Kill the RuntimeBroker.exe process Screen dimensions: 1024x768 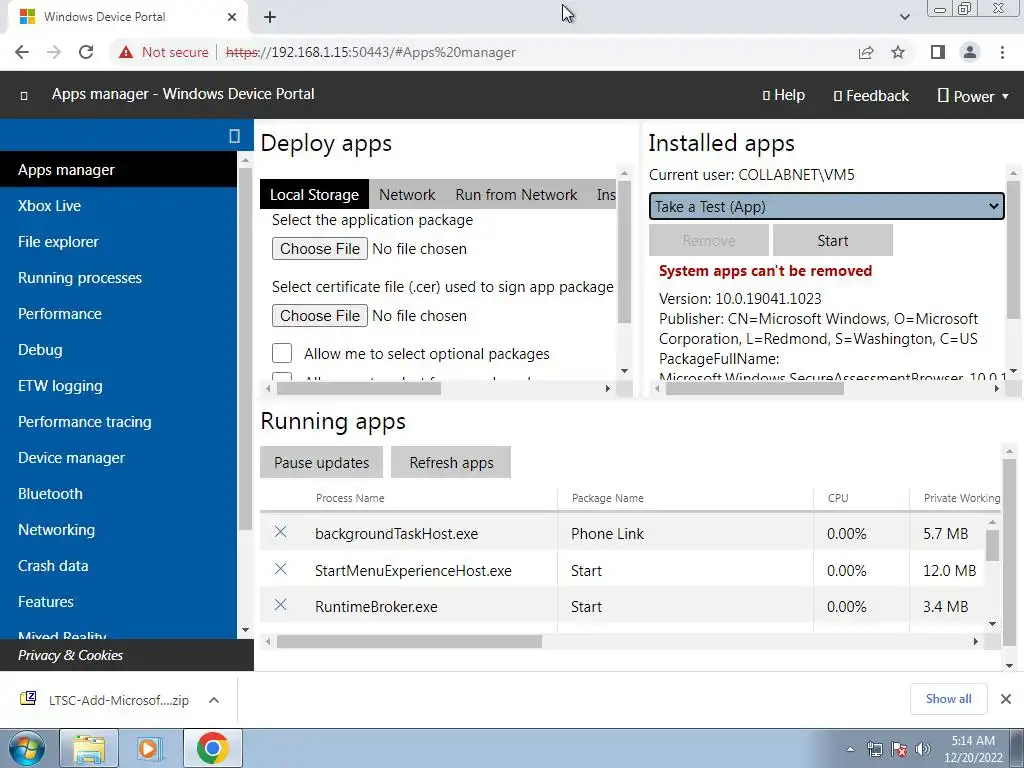tap(281, 605)
